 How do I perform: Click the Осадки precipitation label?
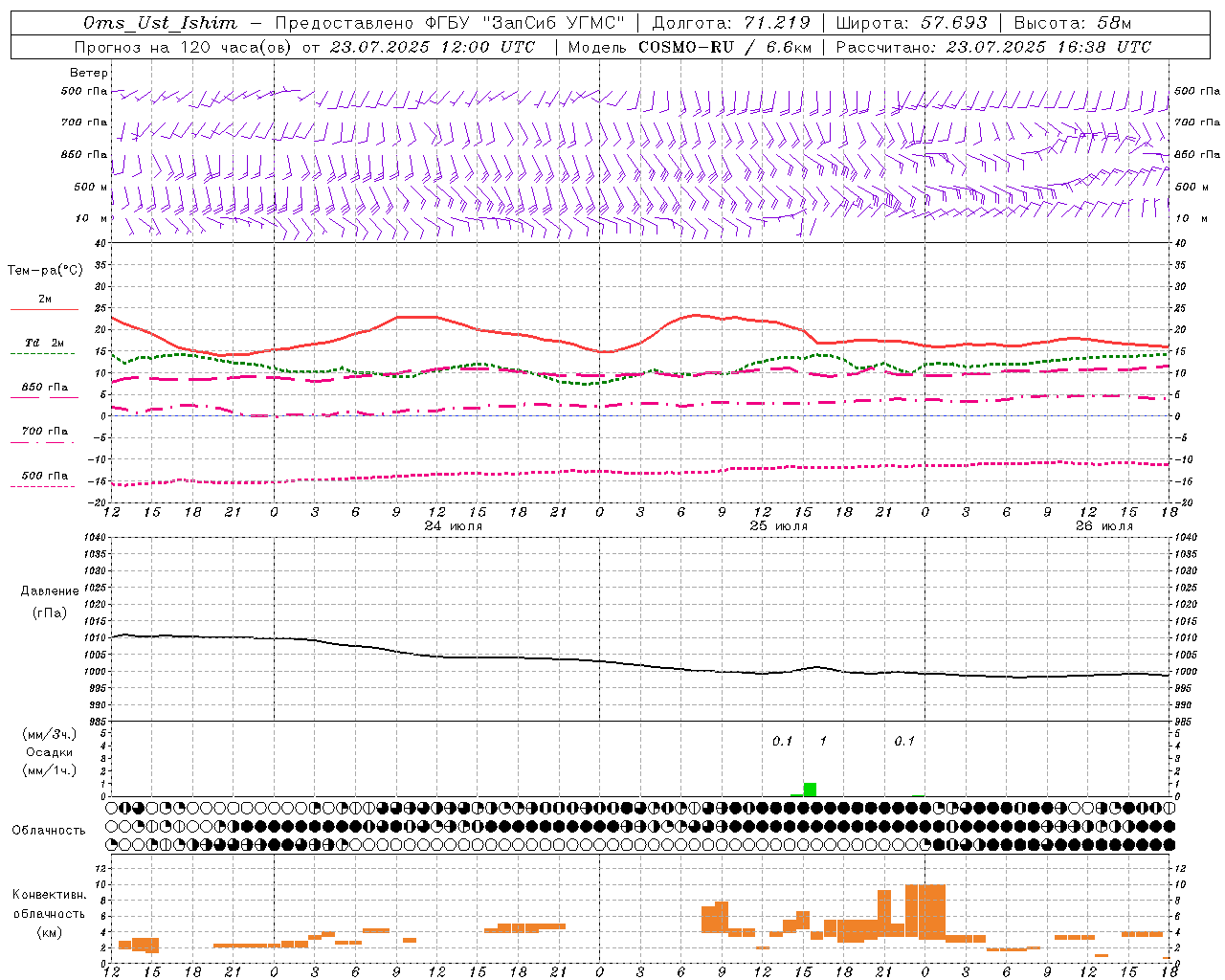49,752
